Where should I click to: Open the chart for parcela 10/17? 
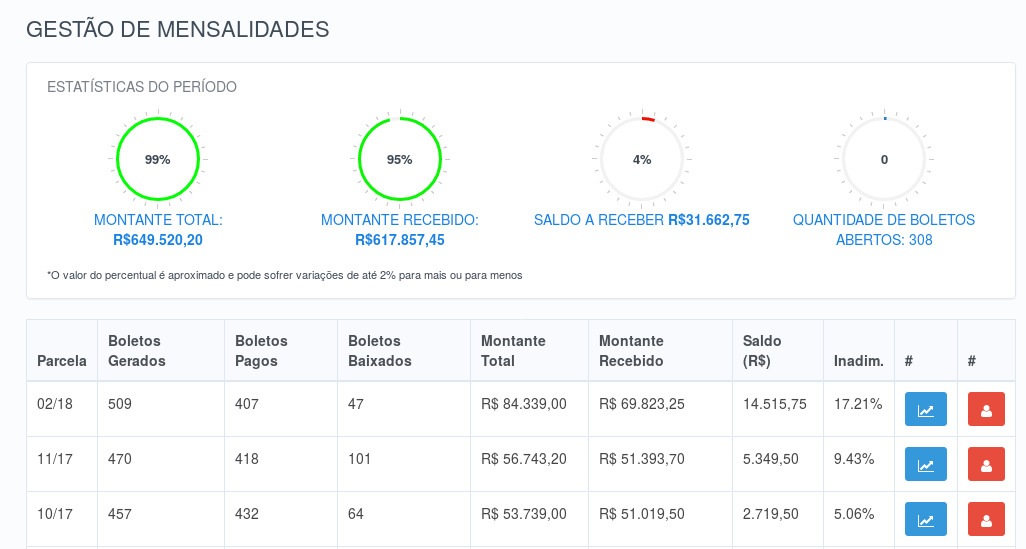926,519
